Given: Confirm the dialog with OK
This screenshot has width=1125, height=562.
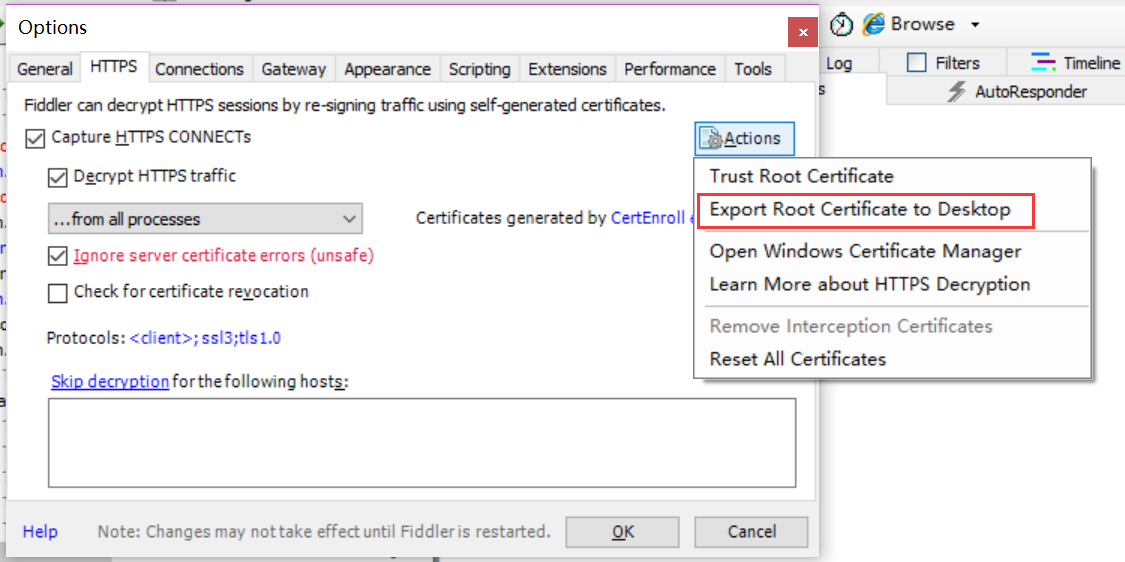Looking at the screenshot, I should click(x=623, y=532).
